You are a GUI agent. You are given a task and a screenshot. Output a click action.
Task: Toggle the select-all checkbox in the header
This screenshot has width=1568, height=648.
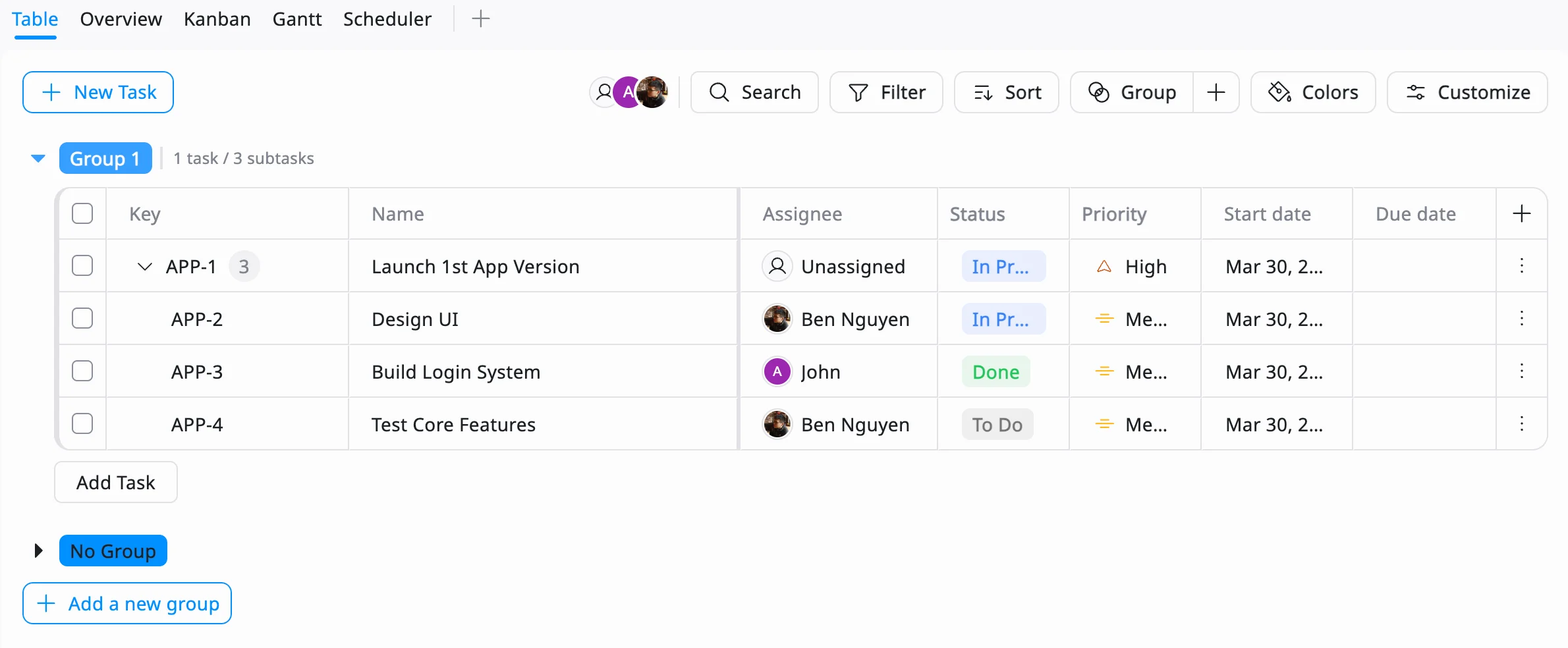82,214
